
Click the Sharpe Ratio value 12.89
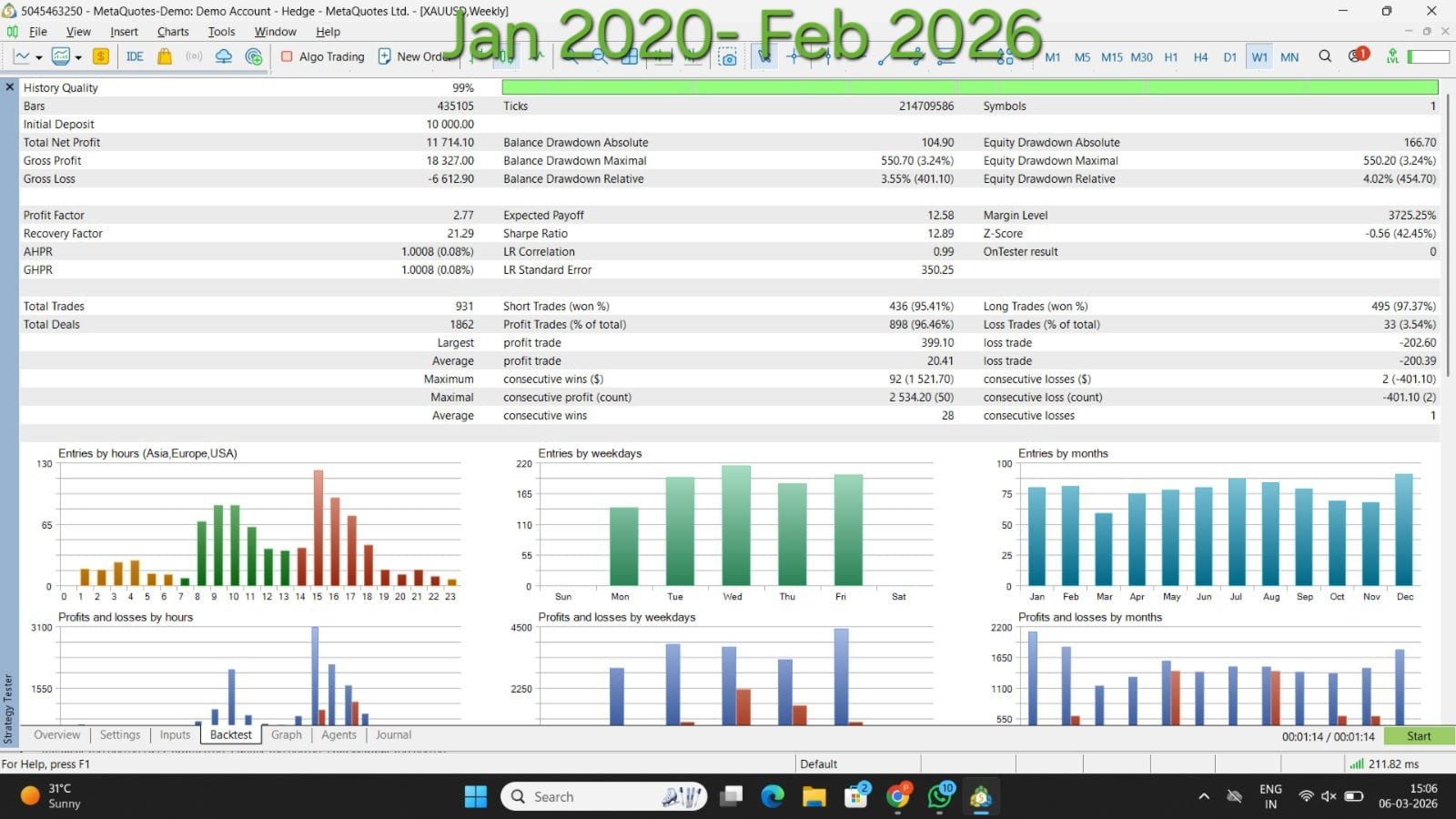pos(941,234)
